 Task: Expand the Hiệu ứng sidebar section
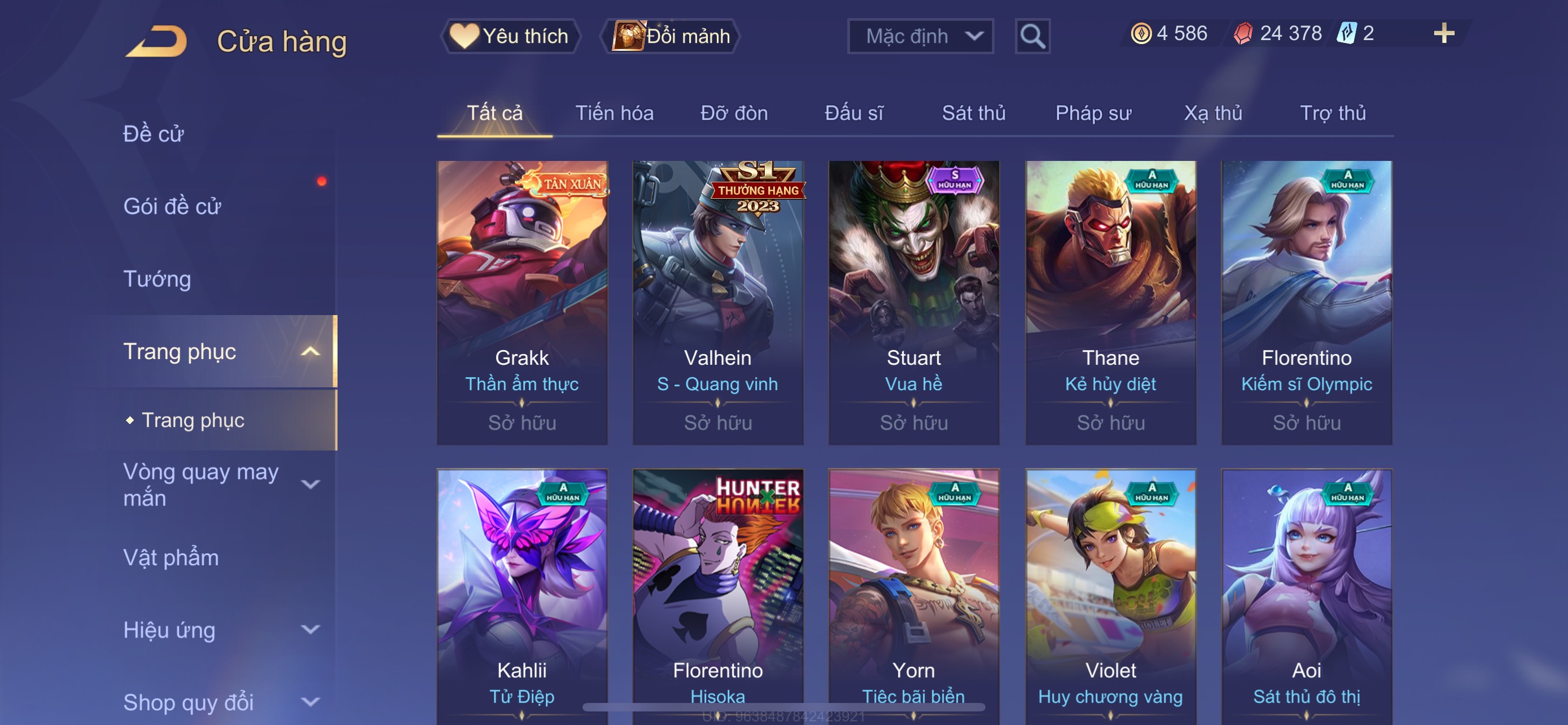310,630
